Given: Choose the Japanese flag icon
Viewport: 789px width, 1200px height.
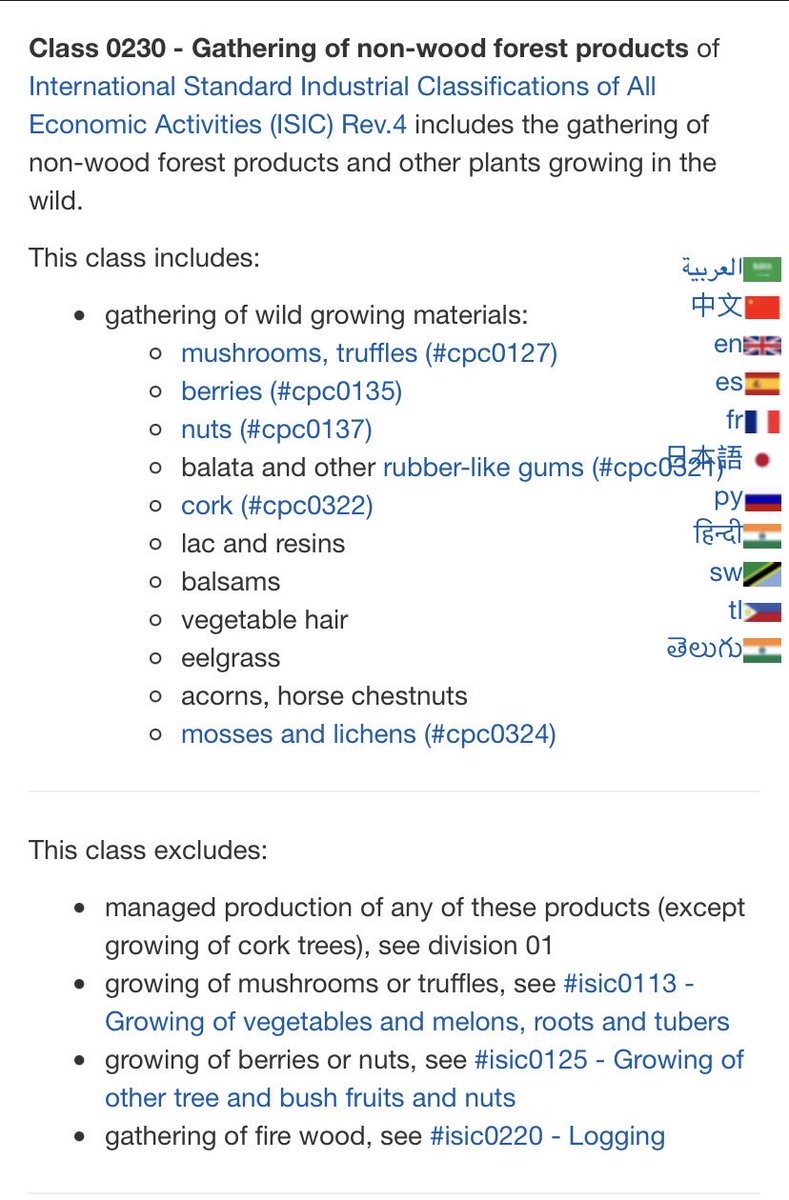Looking at the screenshot, I should [x=763, y=459].
